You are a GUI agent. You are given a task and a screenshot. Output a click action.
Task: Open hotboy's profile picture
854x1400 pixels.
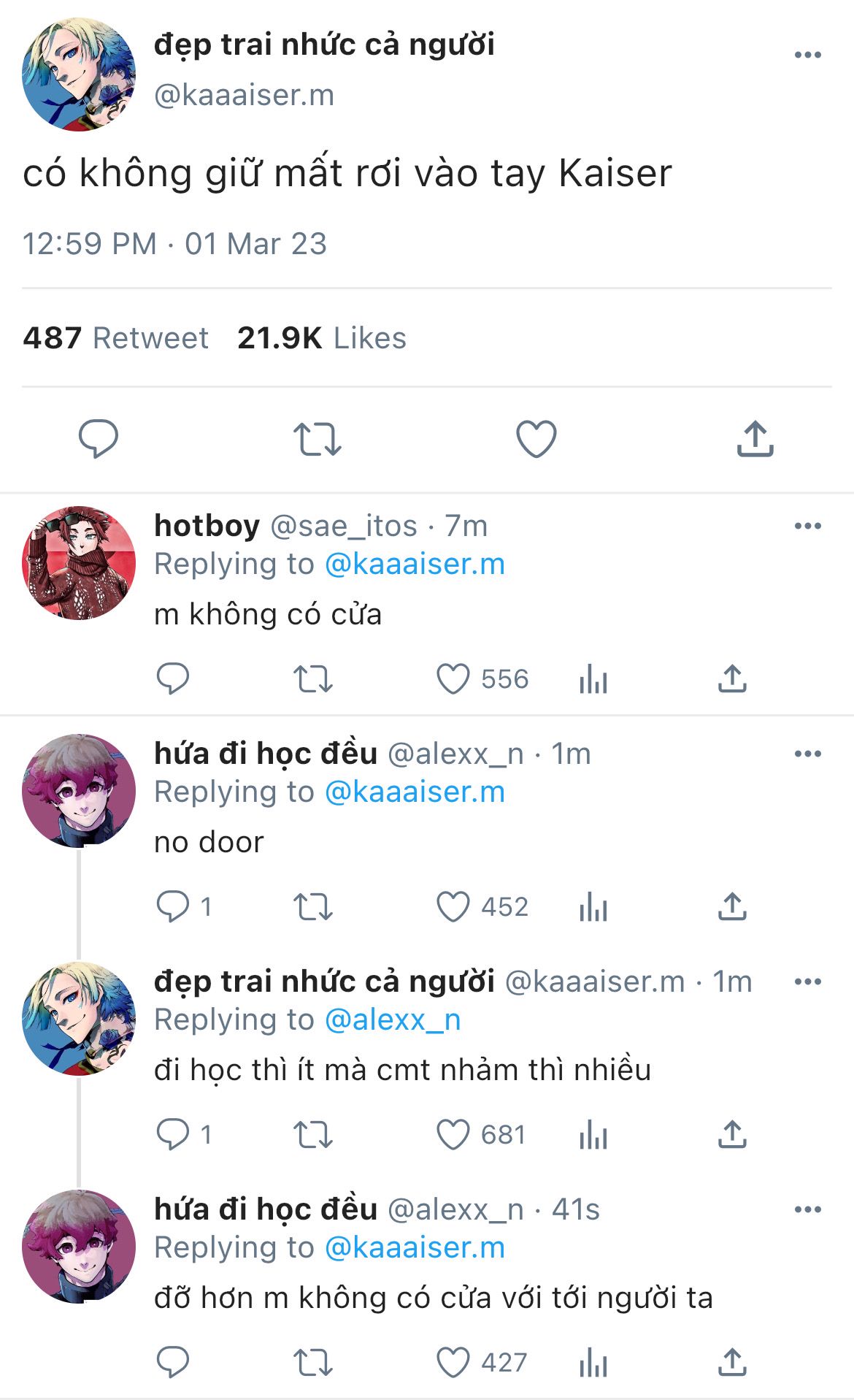click(79, 562)
